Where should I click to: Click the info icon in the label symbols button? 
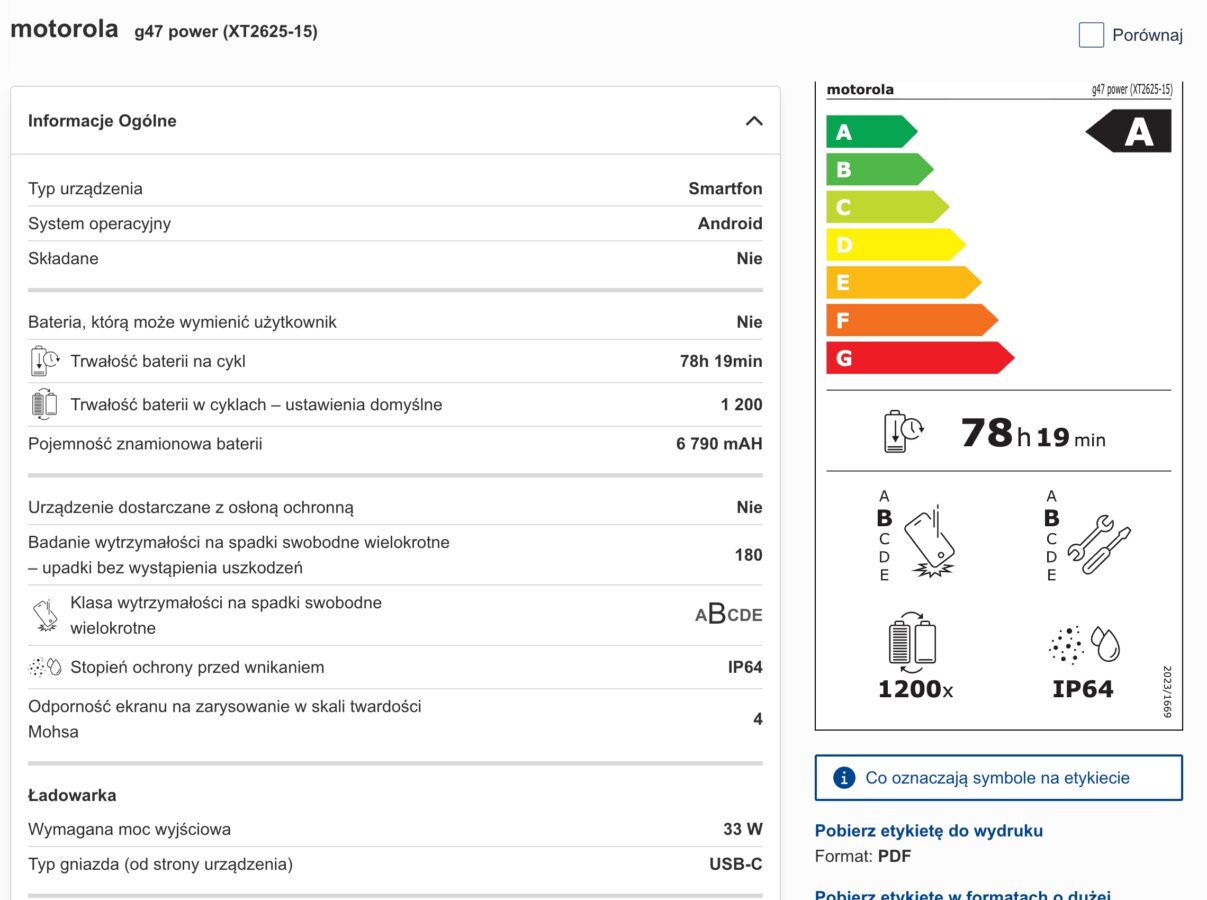844,778
